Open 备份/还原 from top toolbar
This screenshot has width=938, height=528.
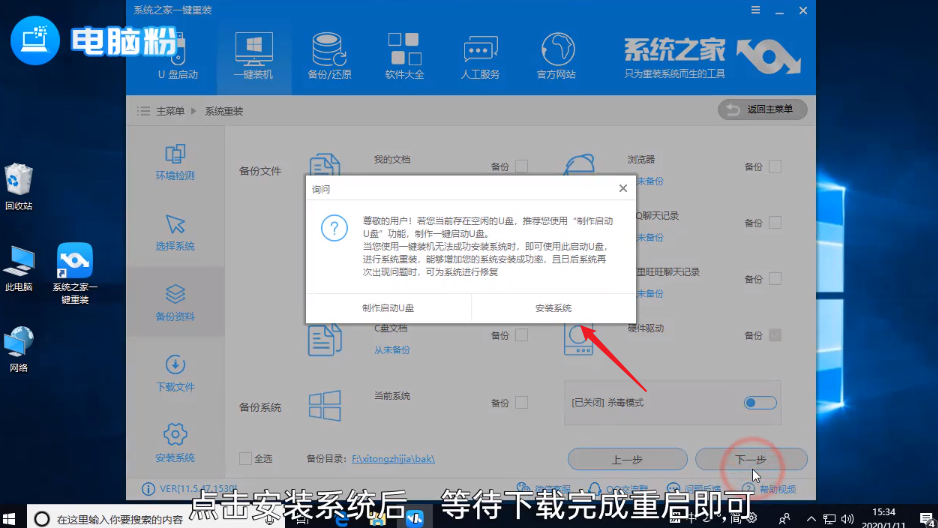pos(329,57)
